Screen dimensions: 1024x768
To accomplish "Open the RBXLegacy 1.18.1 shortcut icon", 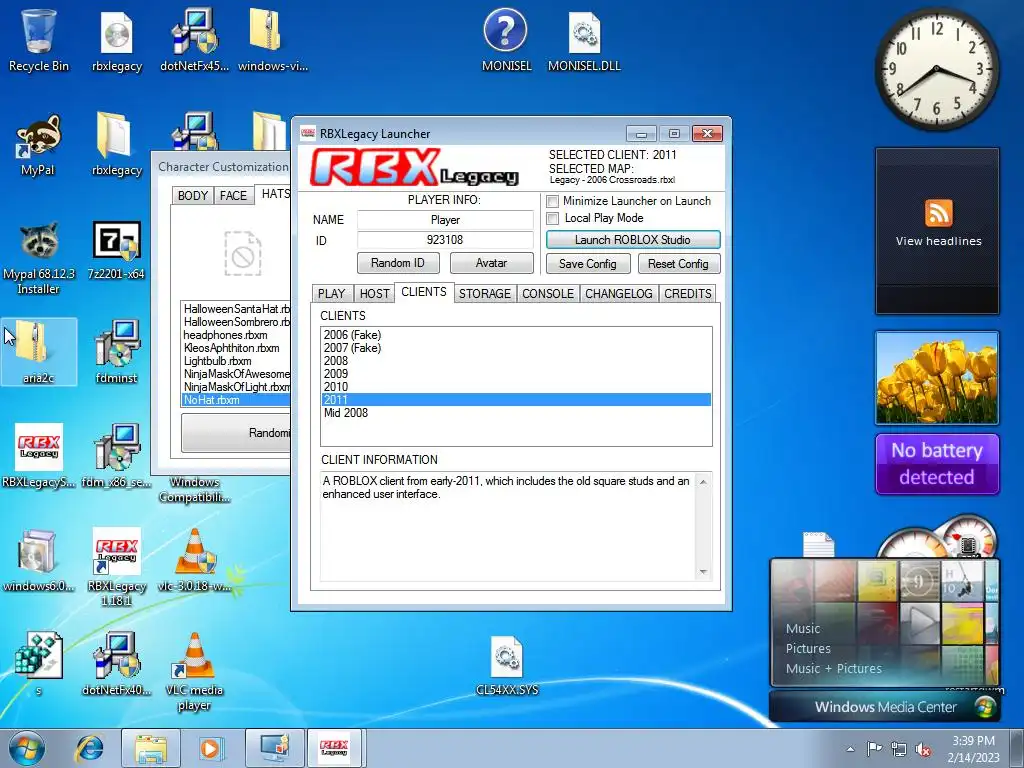I will coord(116,567).
